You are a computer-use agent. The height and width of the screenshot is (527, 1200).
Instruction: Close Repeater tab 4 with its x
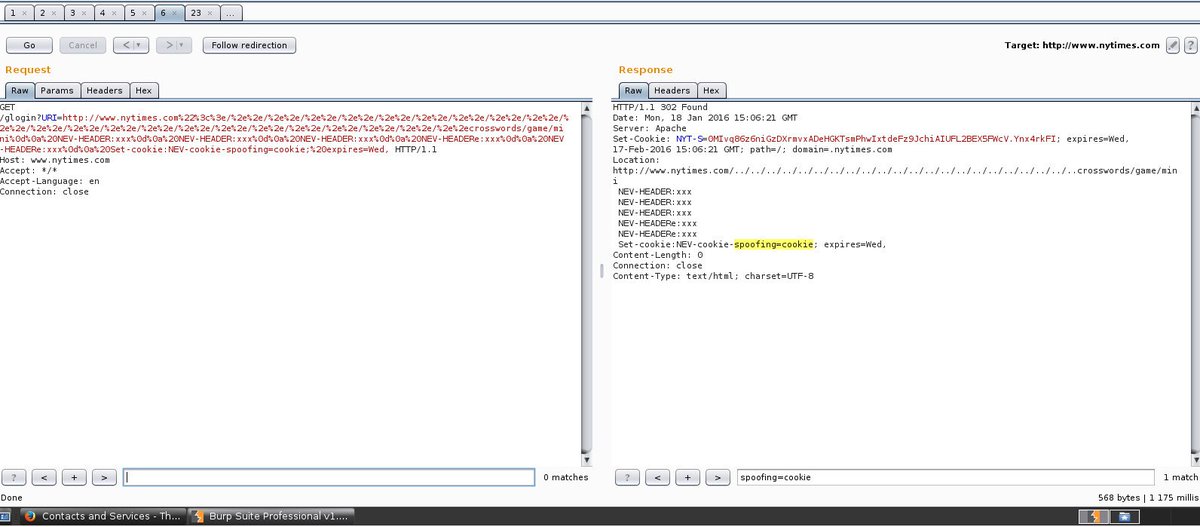112,14
